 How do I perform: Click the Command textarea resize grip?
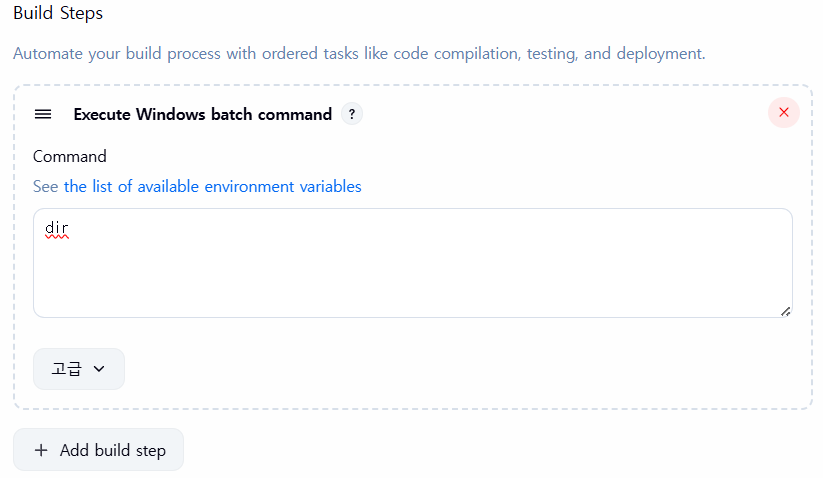(x=785, y=312)
